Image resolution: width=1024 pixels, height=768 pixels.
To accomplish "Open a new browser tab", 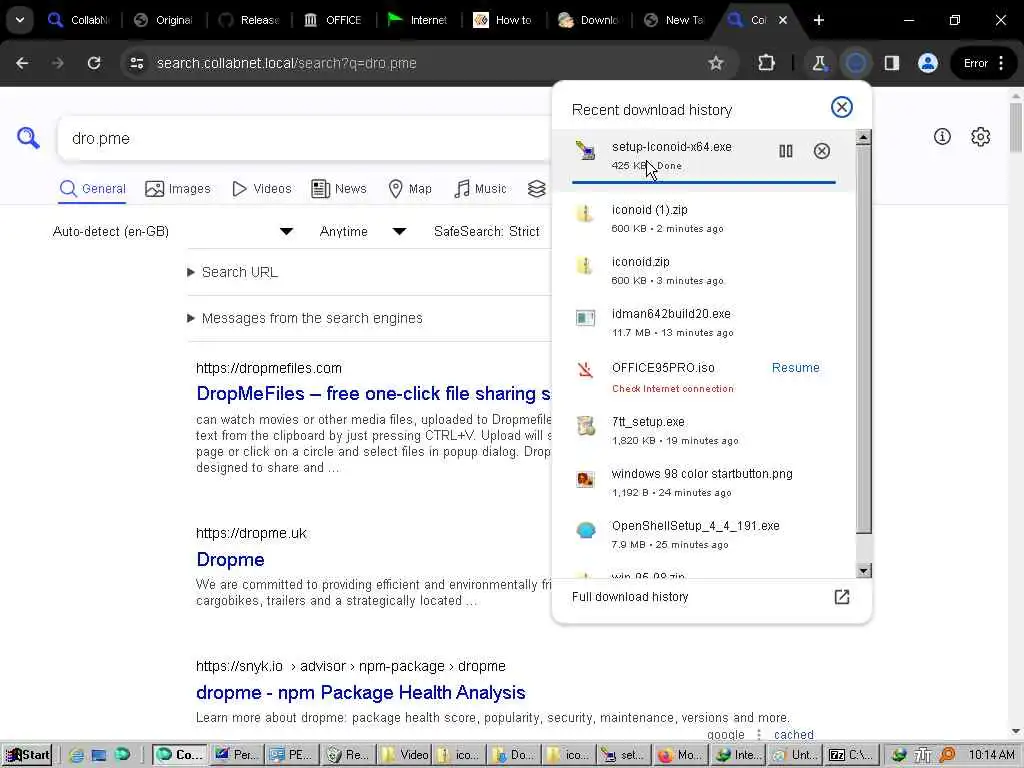I will click(x=819, y=20).
